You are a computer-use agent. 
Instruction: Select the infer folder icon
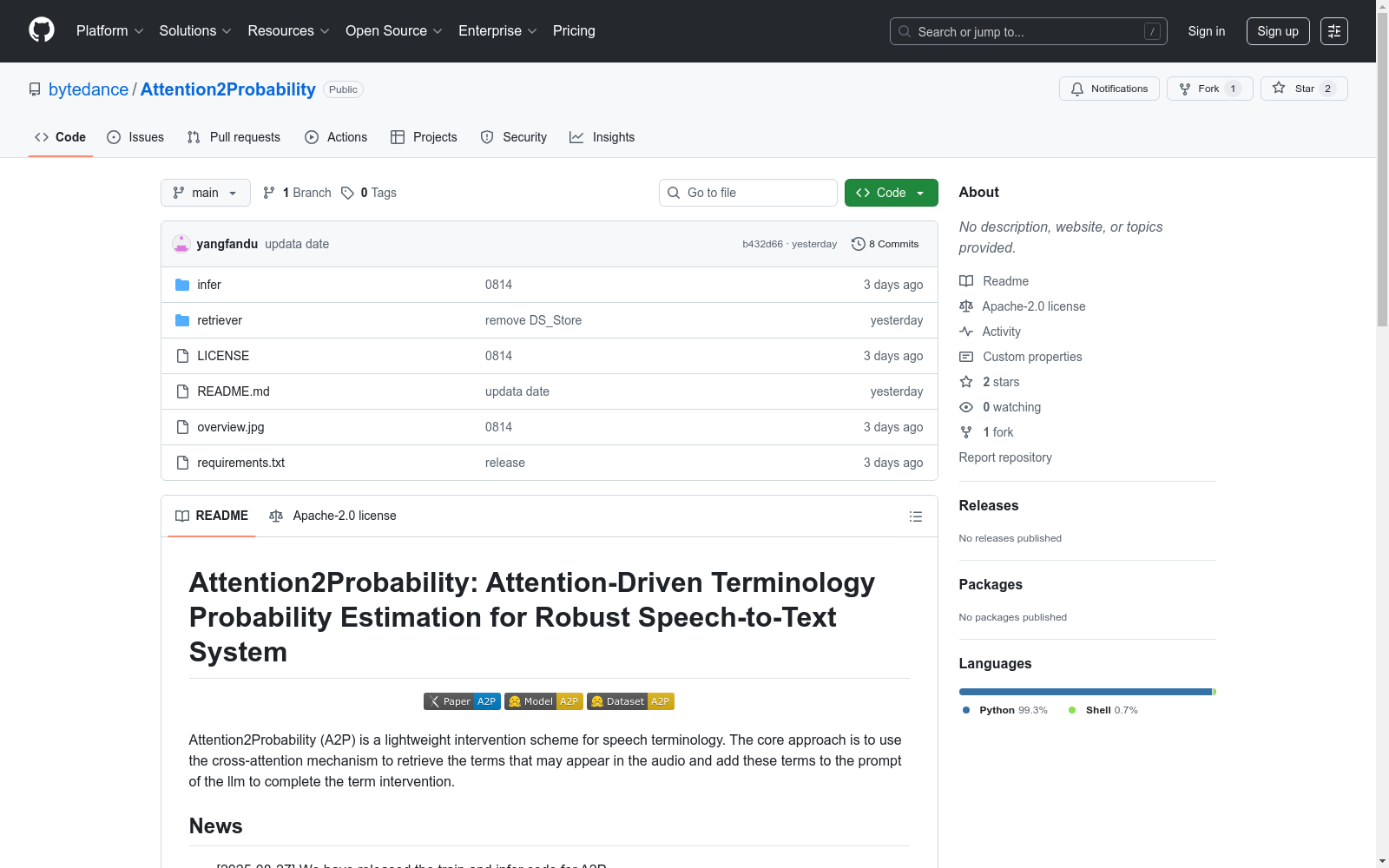pyautogui.click(x=182, y=285)
